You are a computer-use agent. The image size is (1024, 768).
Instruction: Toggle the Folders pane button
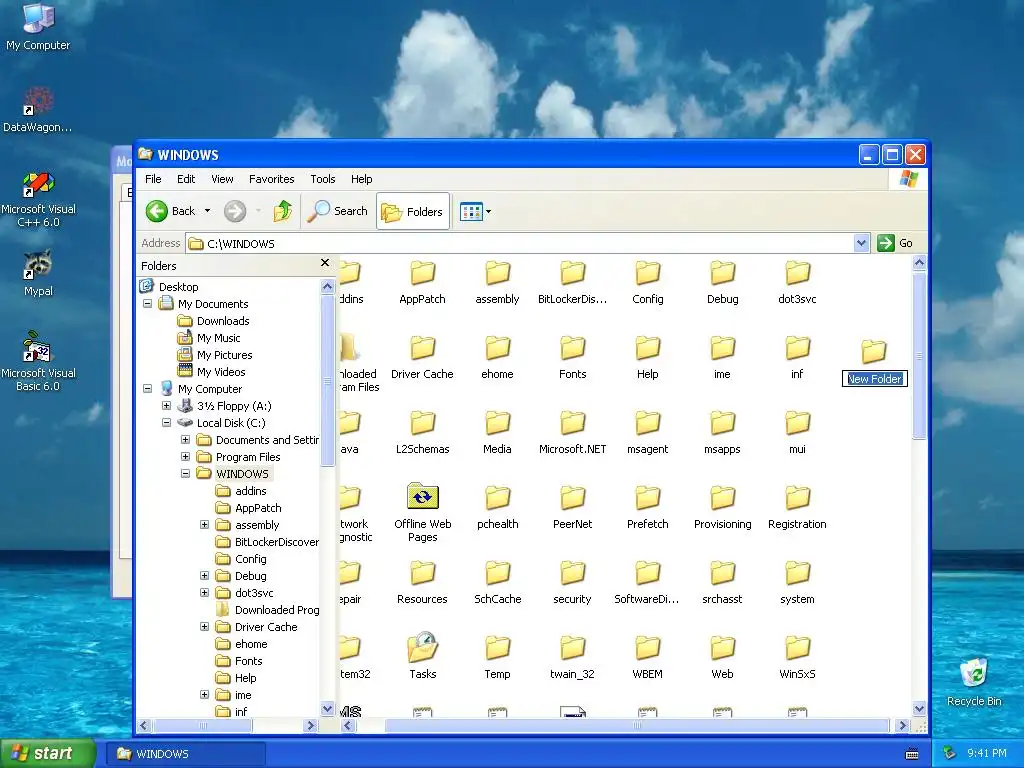pyautogui.click(x=413, y=212)
